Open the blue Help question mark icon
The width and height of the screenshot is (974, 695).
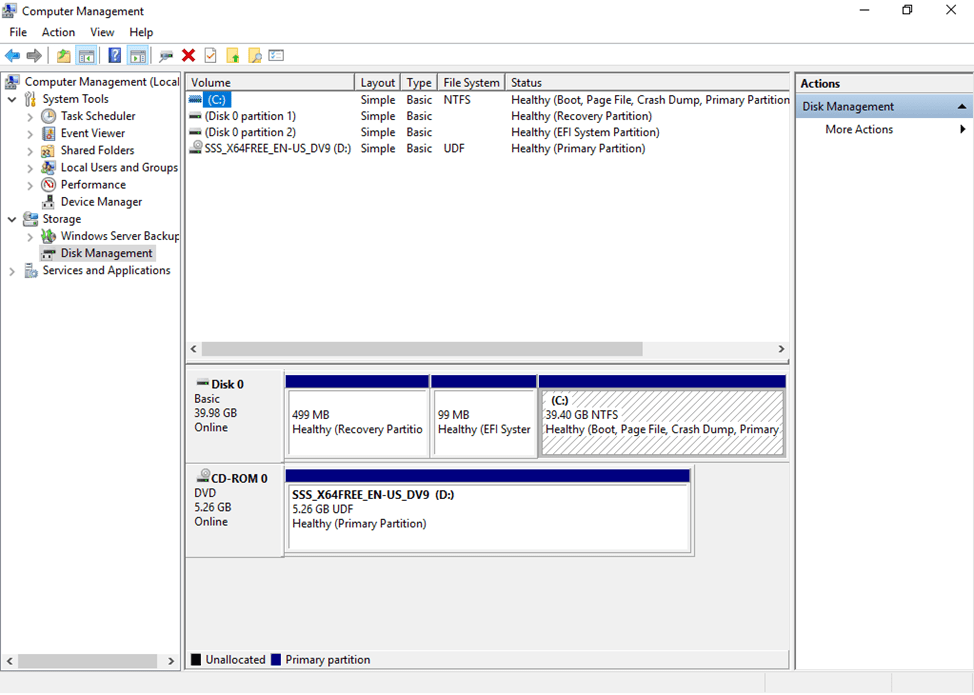tap(115, 56)
